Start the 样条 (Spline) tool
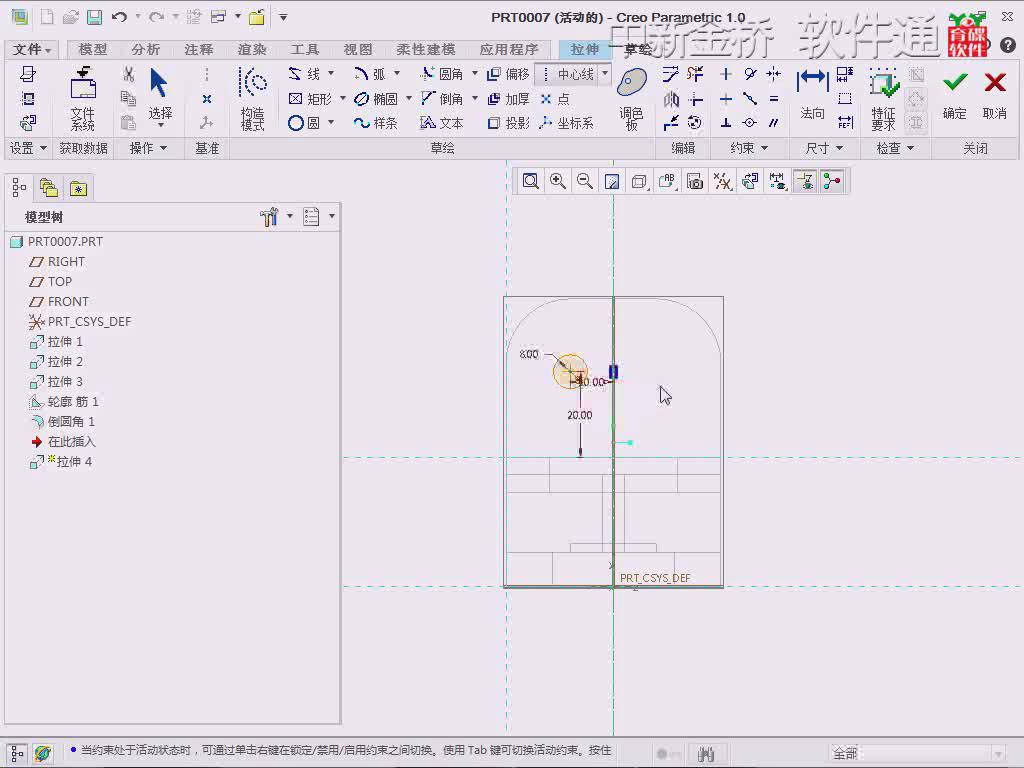Viewport: 1024px width, 768px height. (376, 123)
